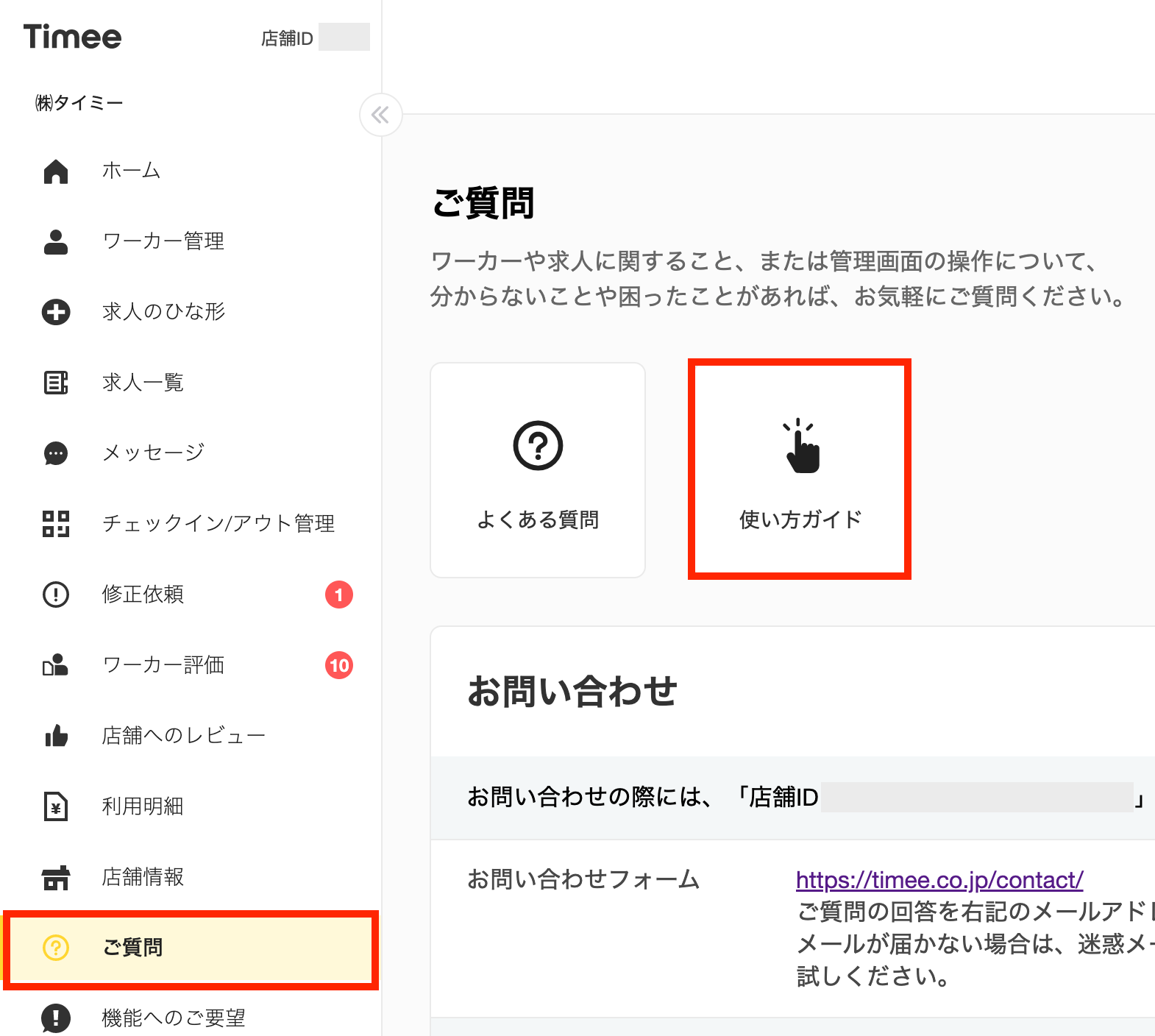
Task: Click the thumbs-up review icon
Action: (56, 736)
